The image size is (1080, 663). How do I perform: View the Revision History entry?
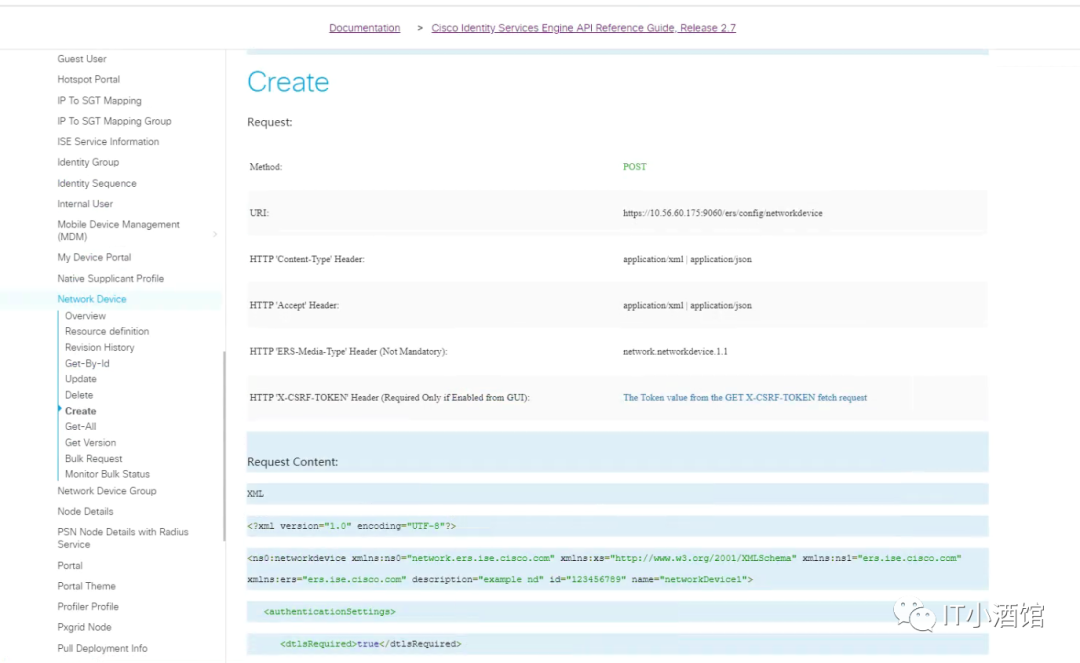(100, 347)
